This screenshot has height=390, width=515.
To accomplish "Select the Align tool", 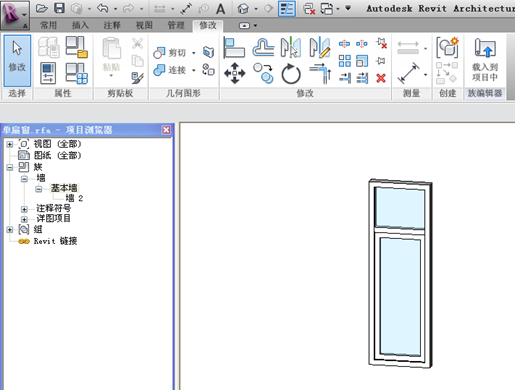I will click(234, 47).
